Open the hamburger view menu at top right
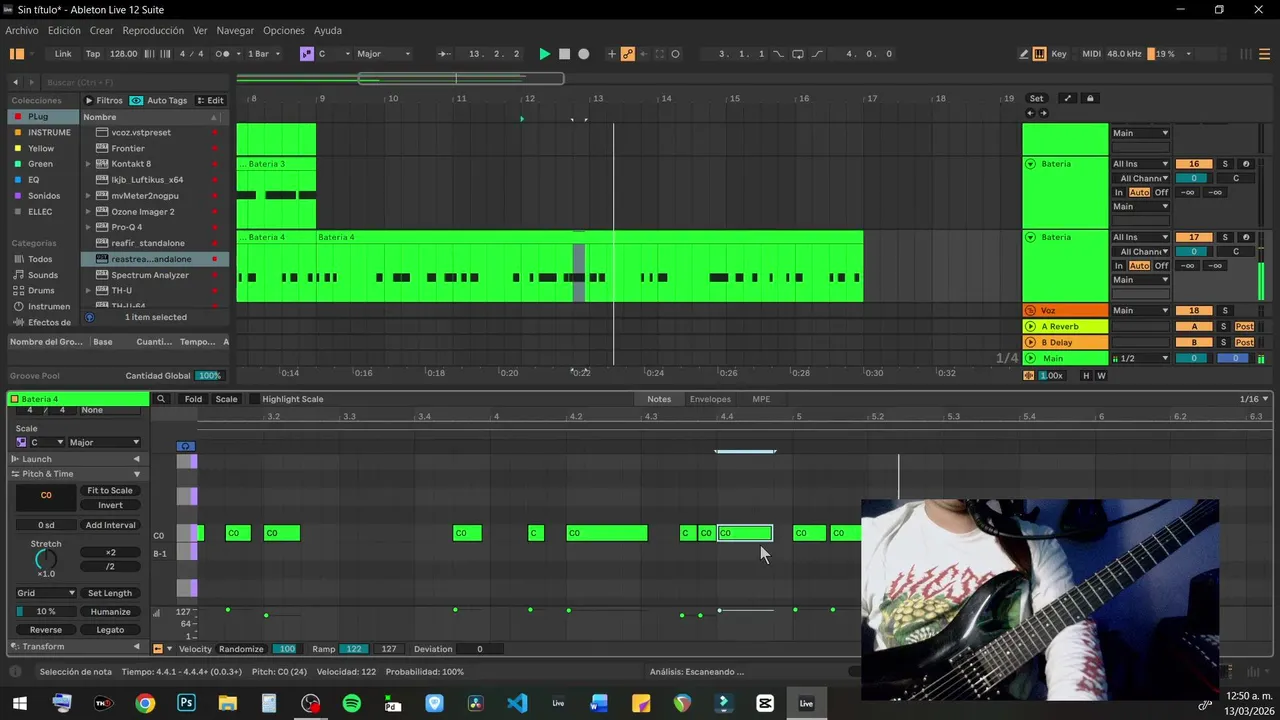1280x720 pixels. pos(1264,54)
